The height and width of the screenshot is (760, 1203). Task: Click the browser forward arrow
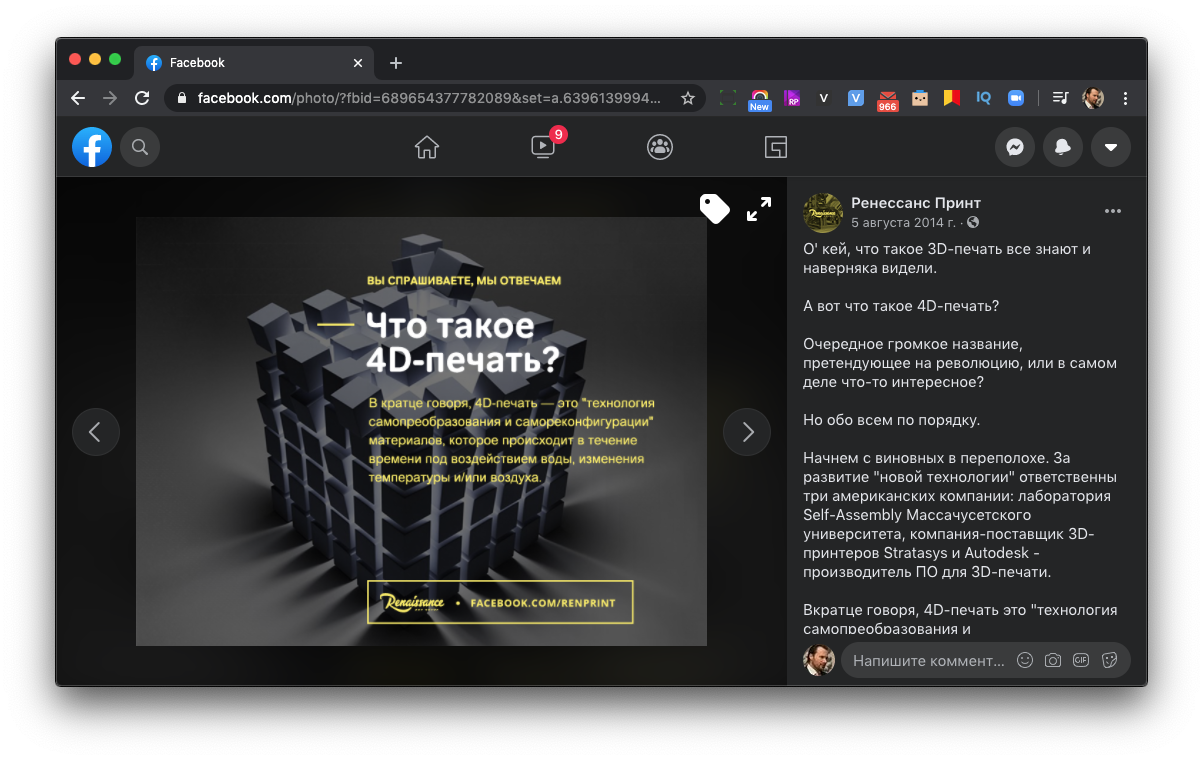(x=110, y=98)
